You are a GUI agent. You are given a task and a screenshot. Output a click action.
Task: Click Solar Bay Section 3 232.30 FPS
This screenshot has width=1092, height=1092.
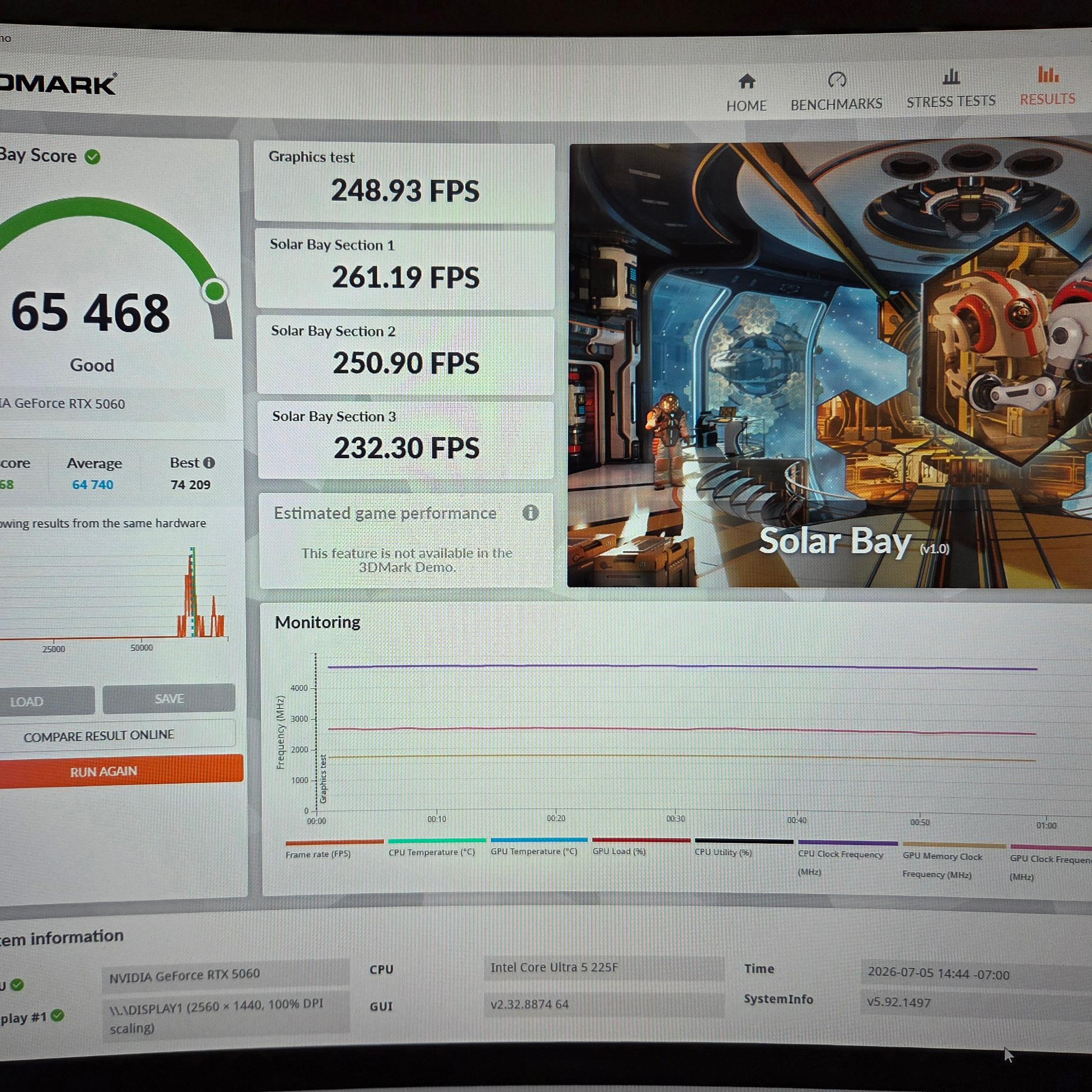click(x=406, y=440)
